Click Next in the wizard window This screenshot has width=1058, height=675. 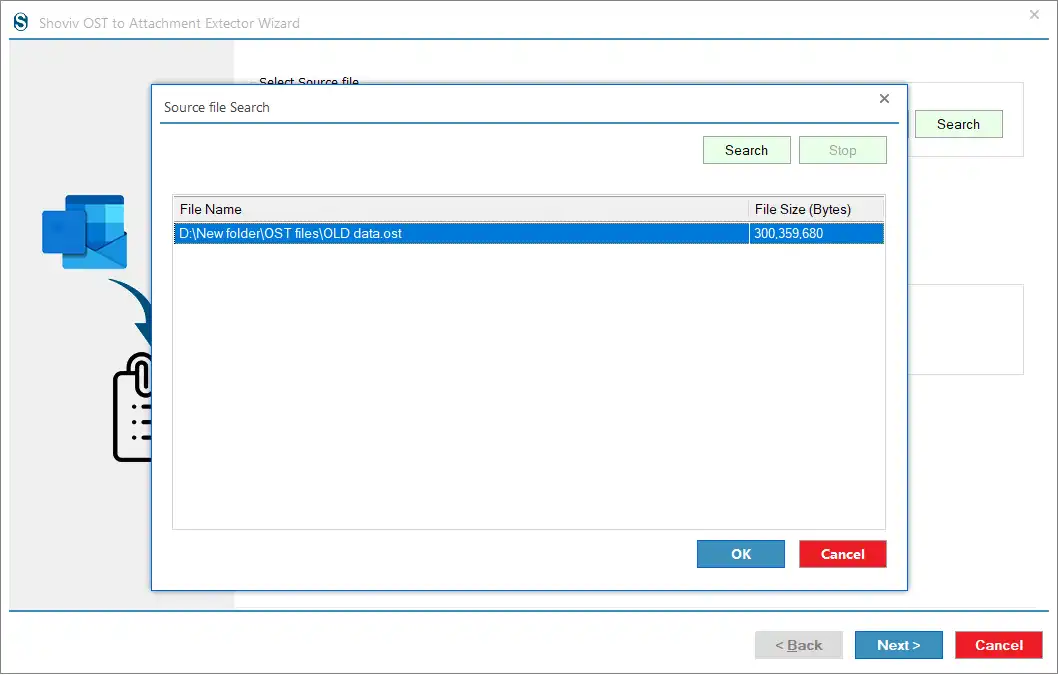899,645
